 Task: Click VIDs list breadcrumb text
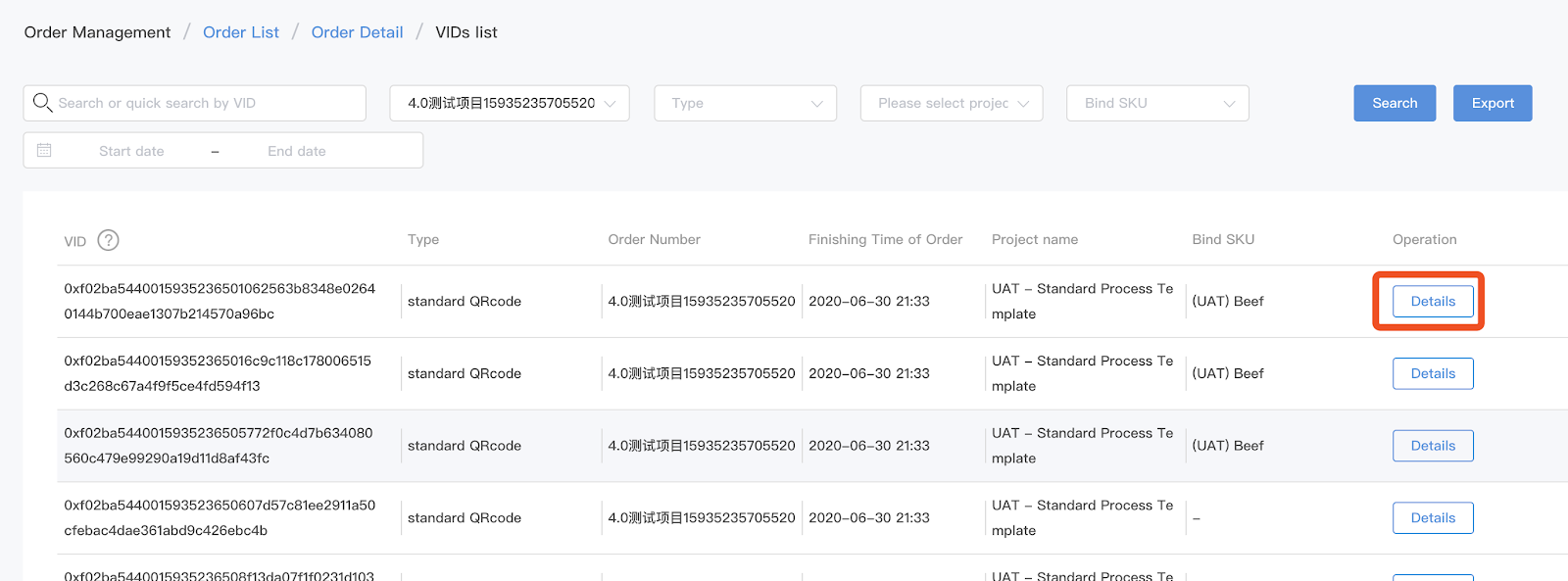[x=466, y=32]
